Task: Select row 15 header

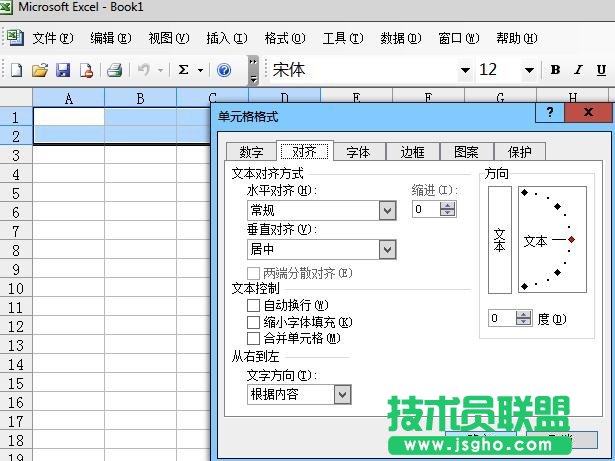Action: pos(16,384)
